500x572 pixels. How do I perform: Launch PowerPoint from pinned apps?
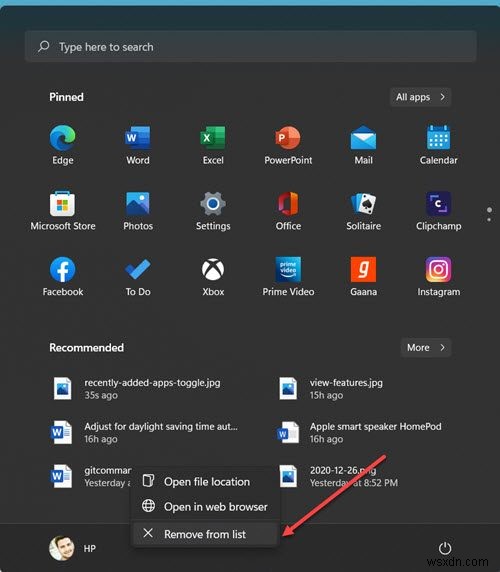coord(288,144)
